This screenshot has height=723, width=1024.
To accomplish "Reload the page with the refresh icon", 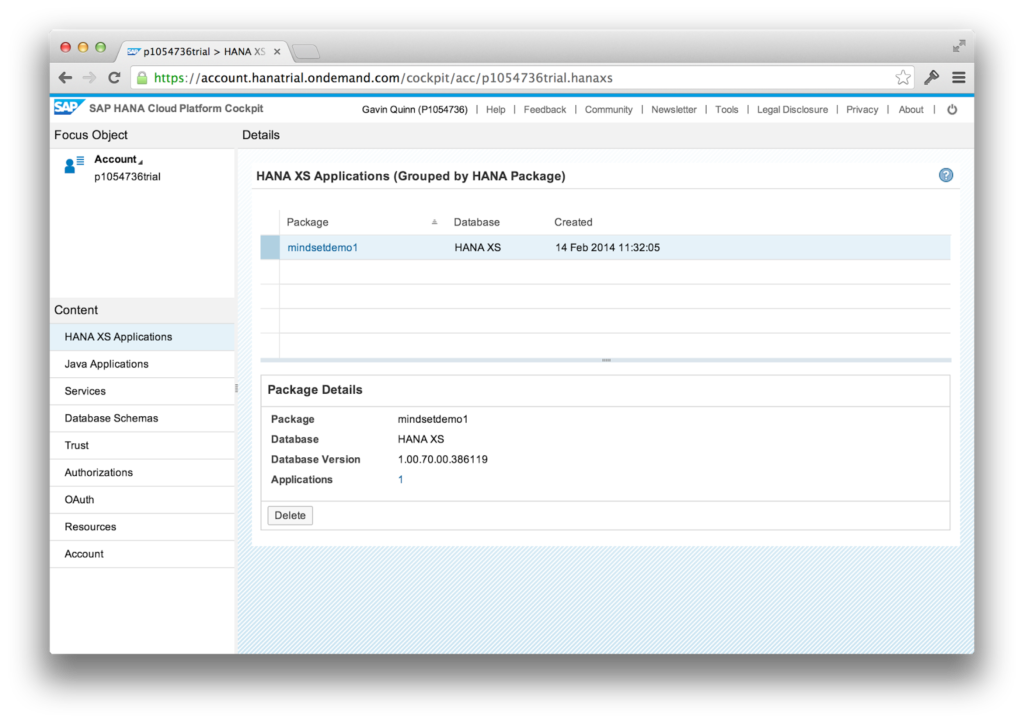I will (114, 78).
